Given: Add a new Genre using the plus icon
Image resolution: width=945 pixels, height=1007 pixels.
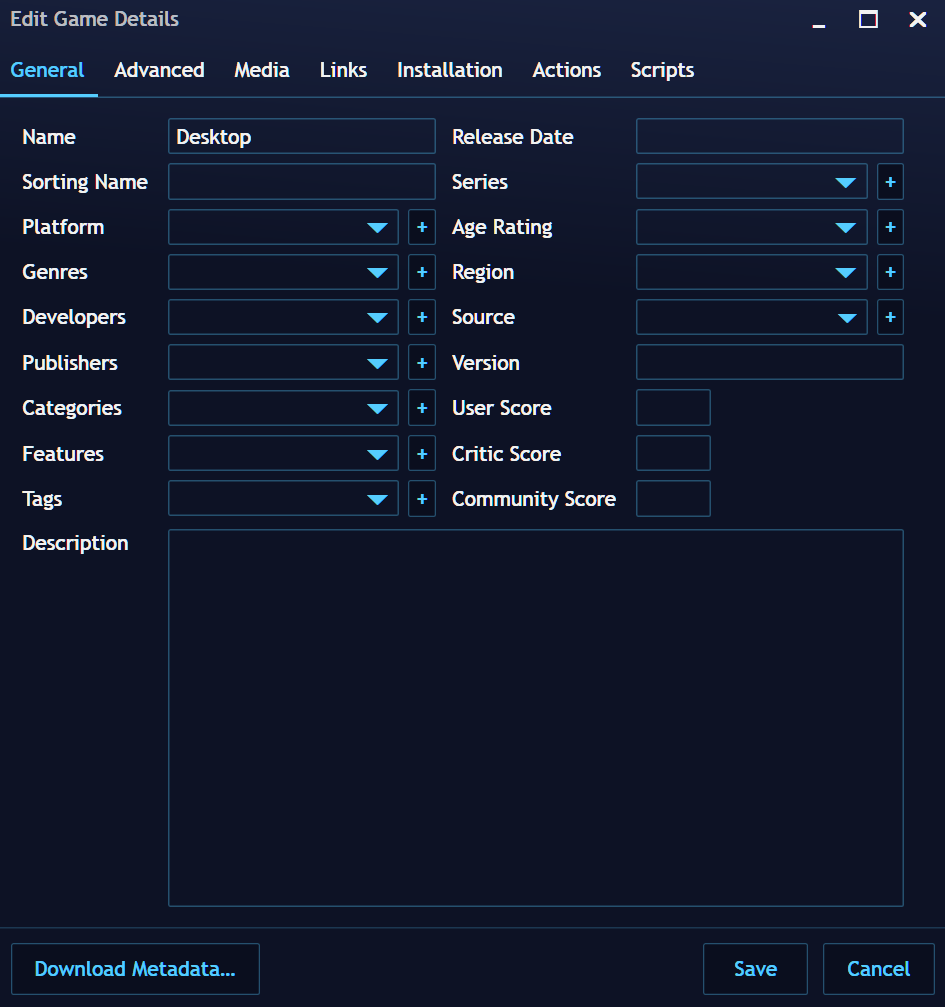Looking at the screenshot, I should click(x=421, y=272).
